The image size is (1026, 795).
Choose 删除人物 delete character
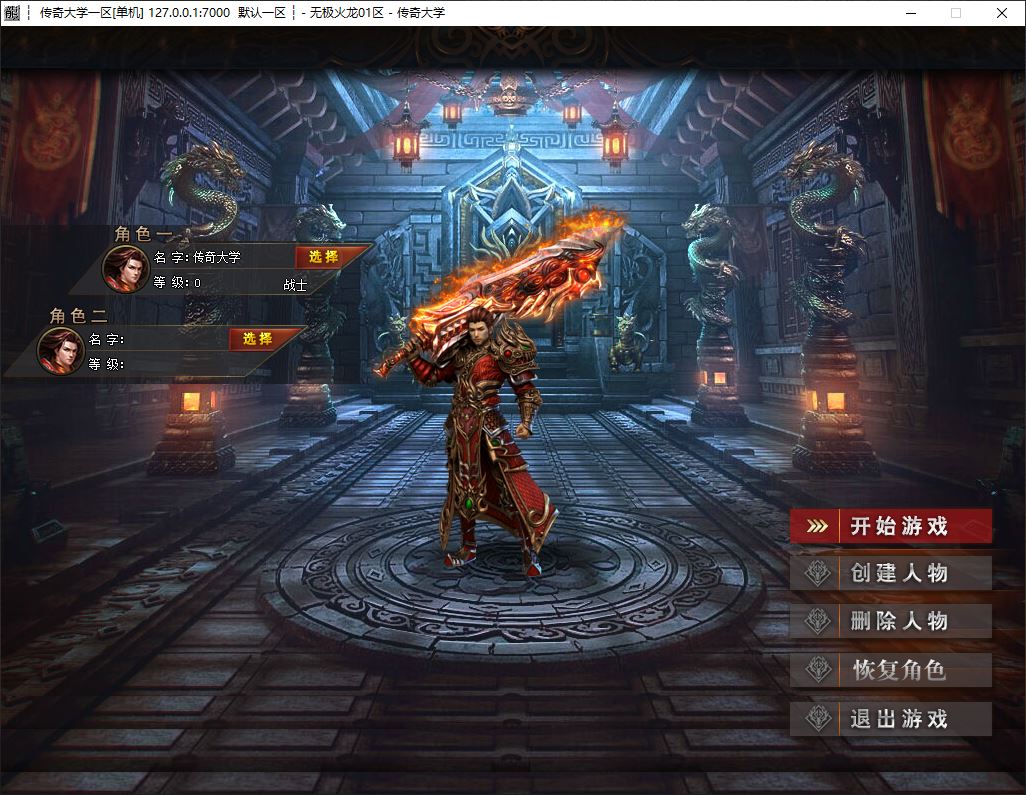(x=891, y=621)
